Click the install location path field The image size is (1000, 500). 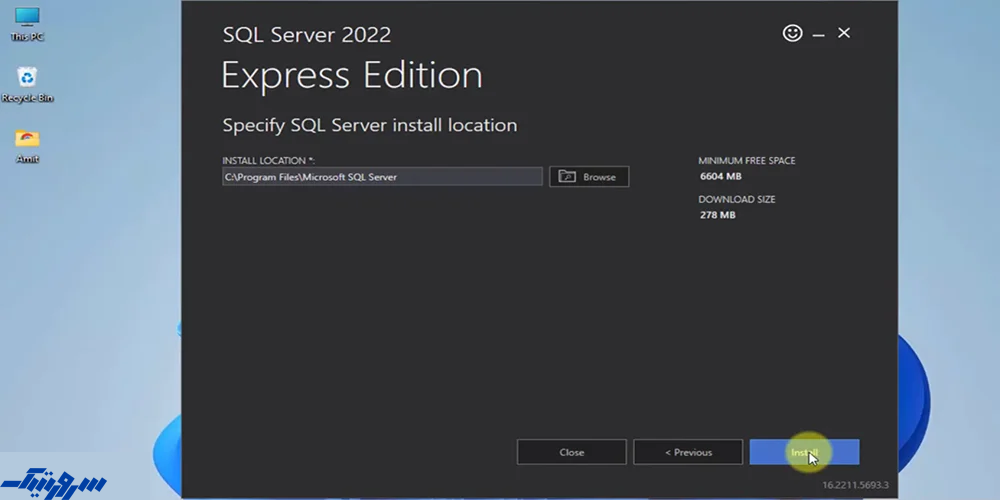pos(382,177)
